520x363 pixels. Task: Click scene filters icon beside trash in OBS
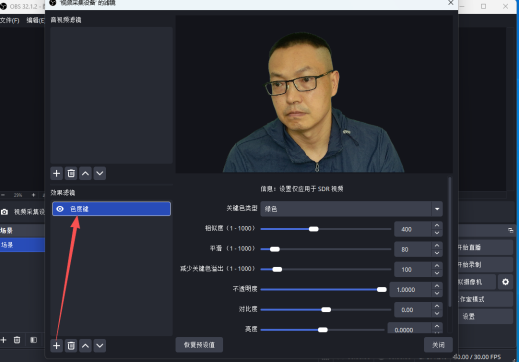click(33, 340)
